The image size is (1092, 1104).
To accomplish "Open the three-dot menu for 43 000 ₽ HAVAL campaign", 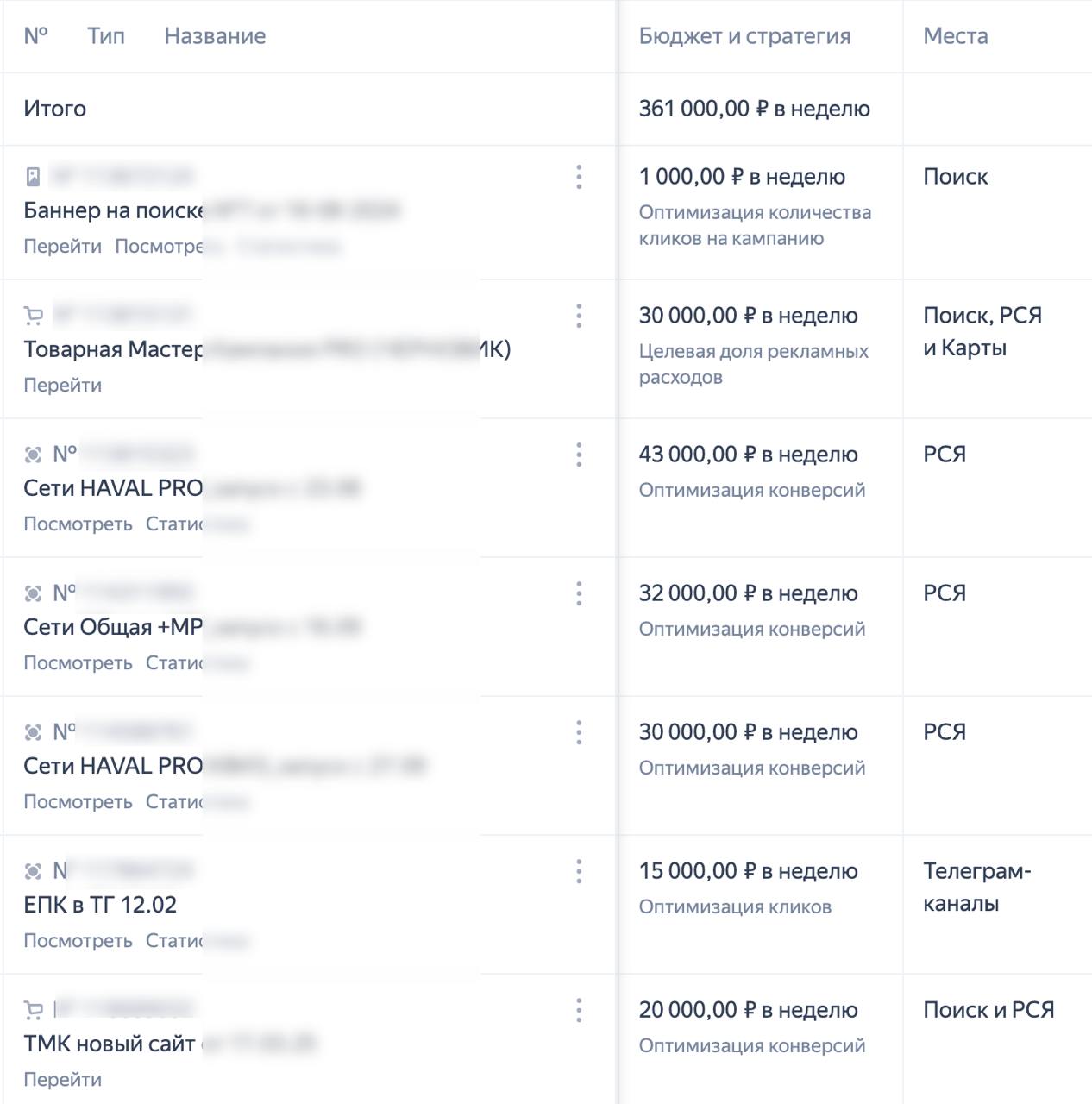I will 579,455.
